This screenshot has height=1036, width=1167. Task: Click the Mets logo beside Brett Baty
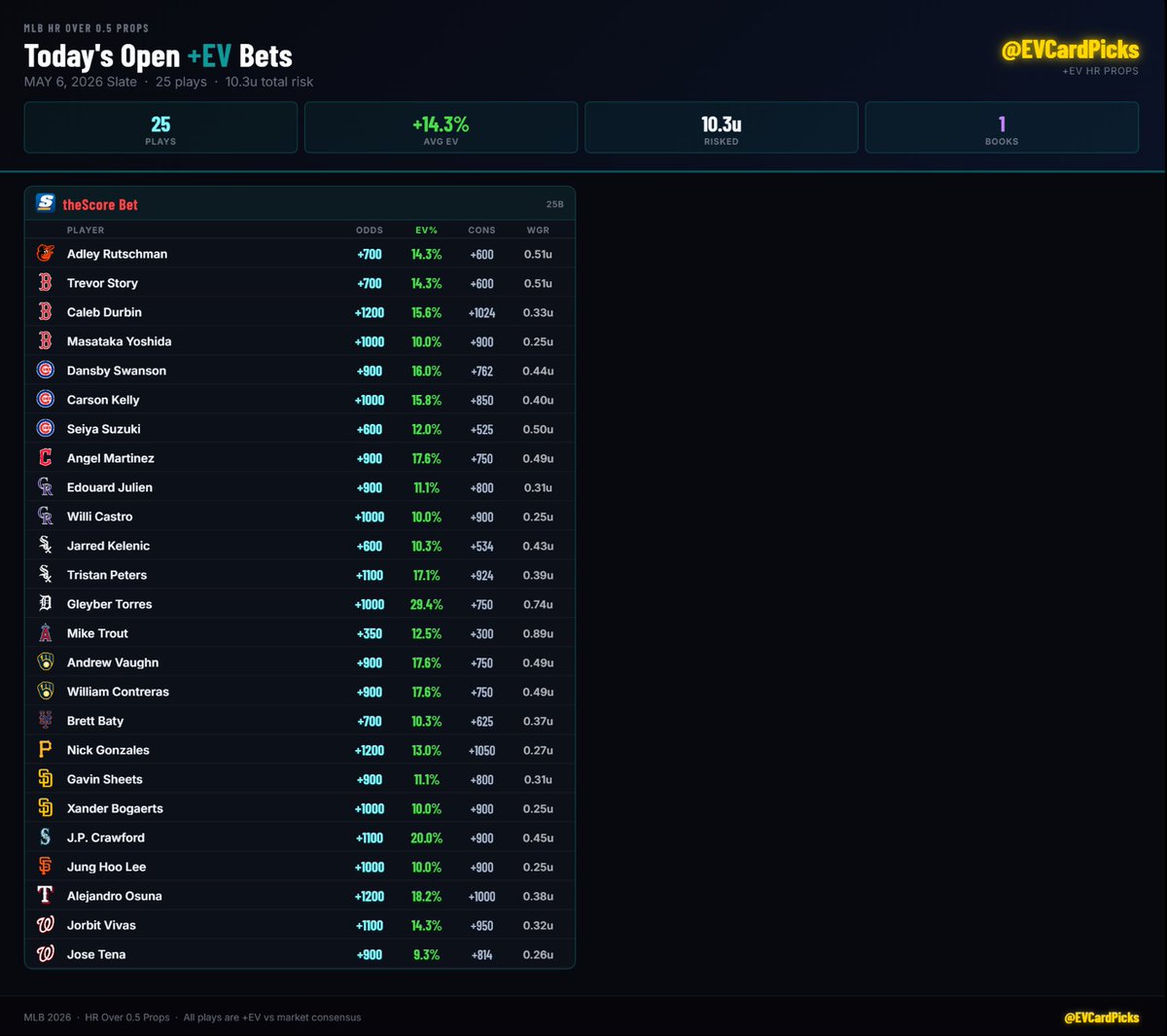pyautogui.click(x=46, y=720)
